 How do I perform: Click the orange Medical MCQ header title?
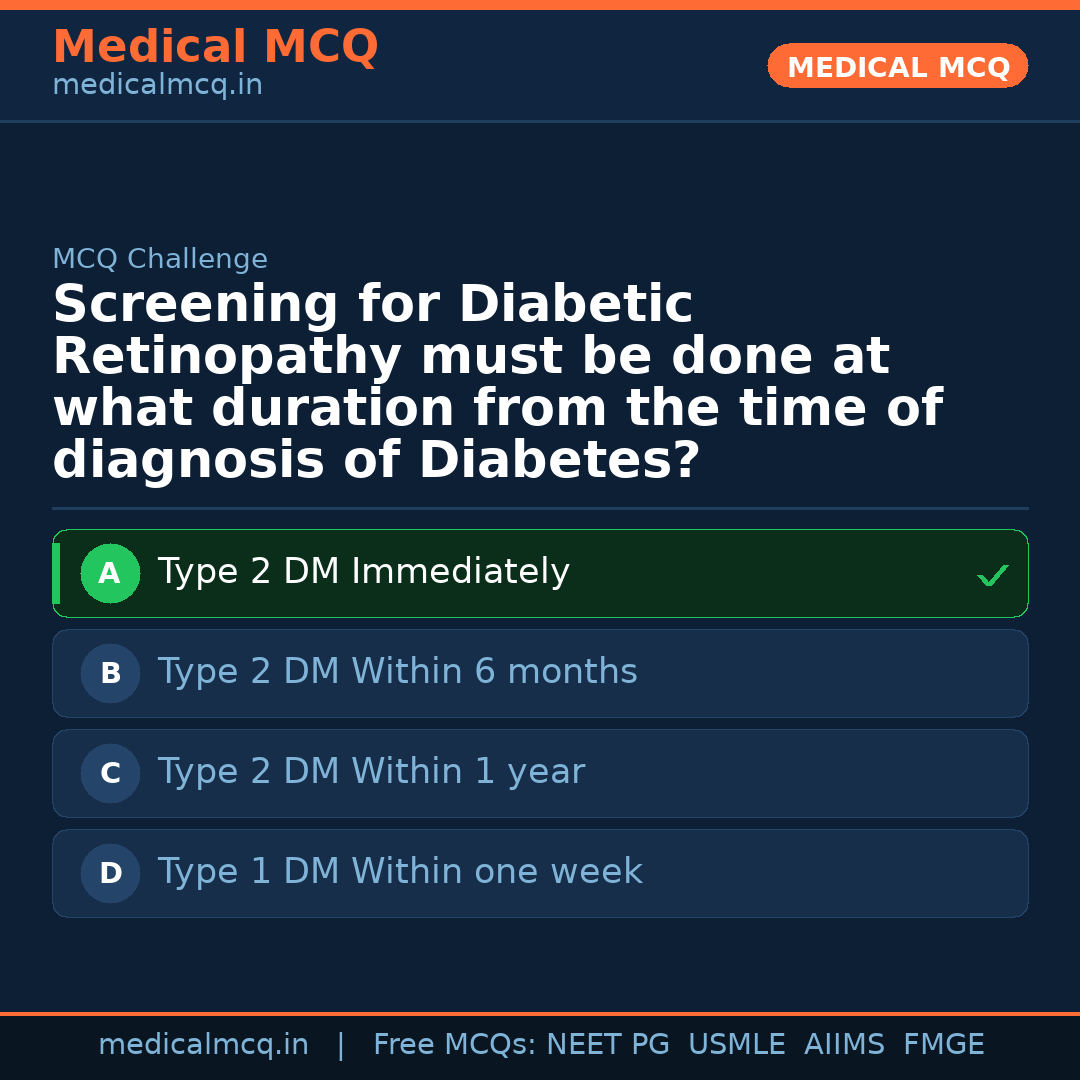coord(215,47)
